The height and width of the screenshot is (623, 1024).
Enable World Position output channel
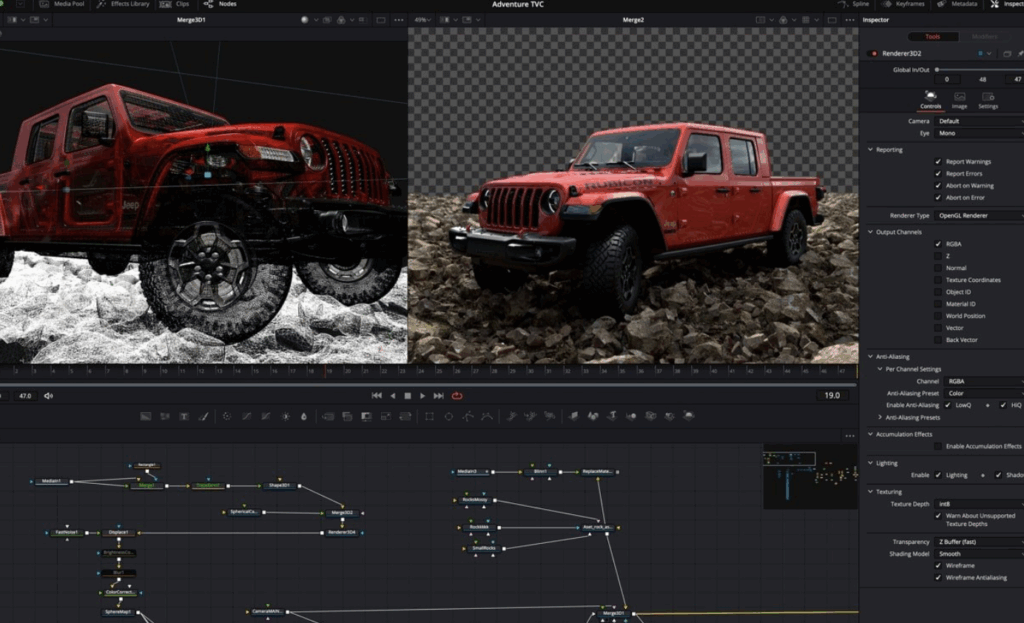coord(938,316)
